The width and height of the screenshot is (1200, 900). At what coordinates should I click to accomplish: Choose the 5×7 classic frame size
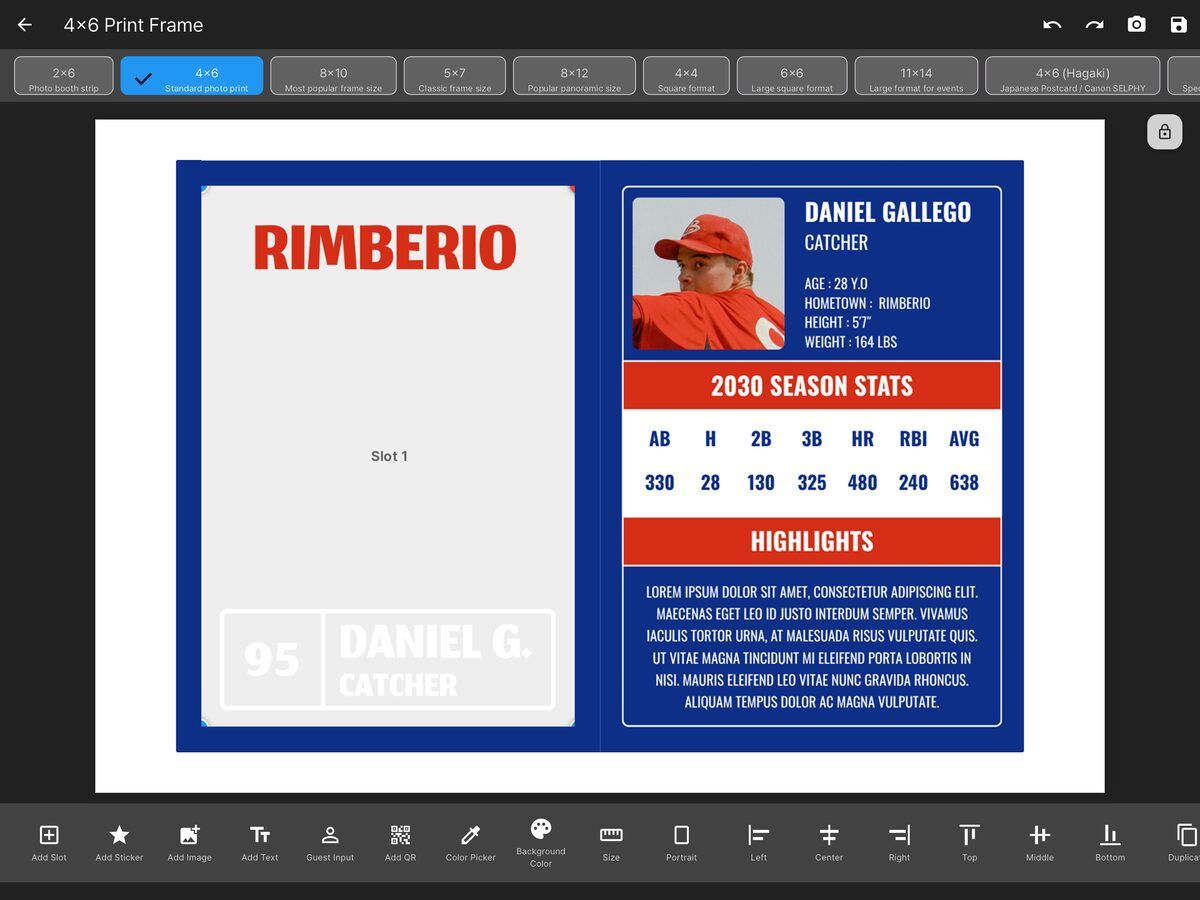[x=455, y=76]
